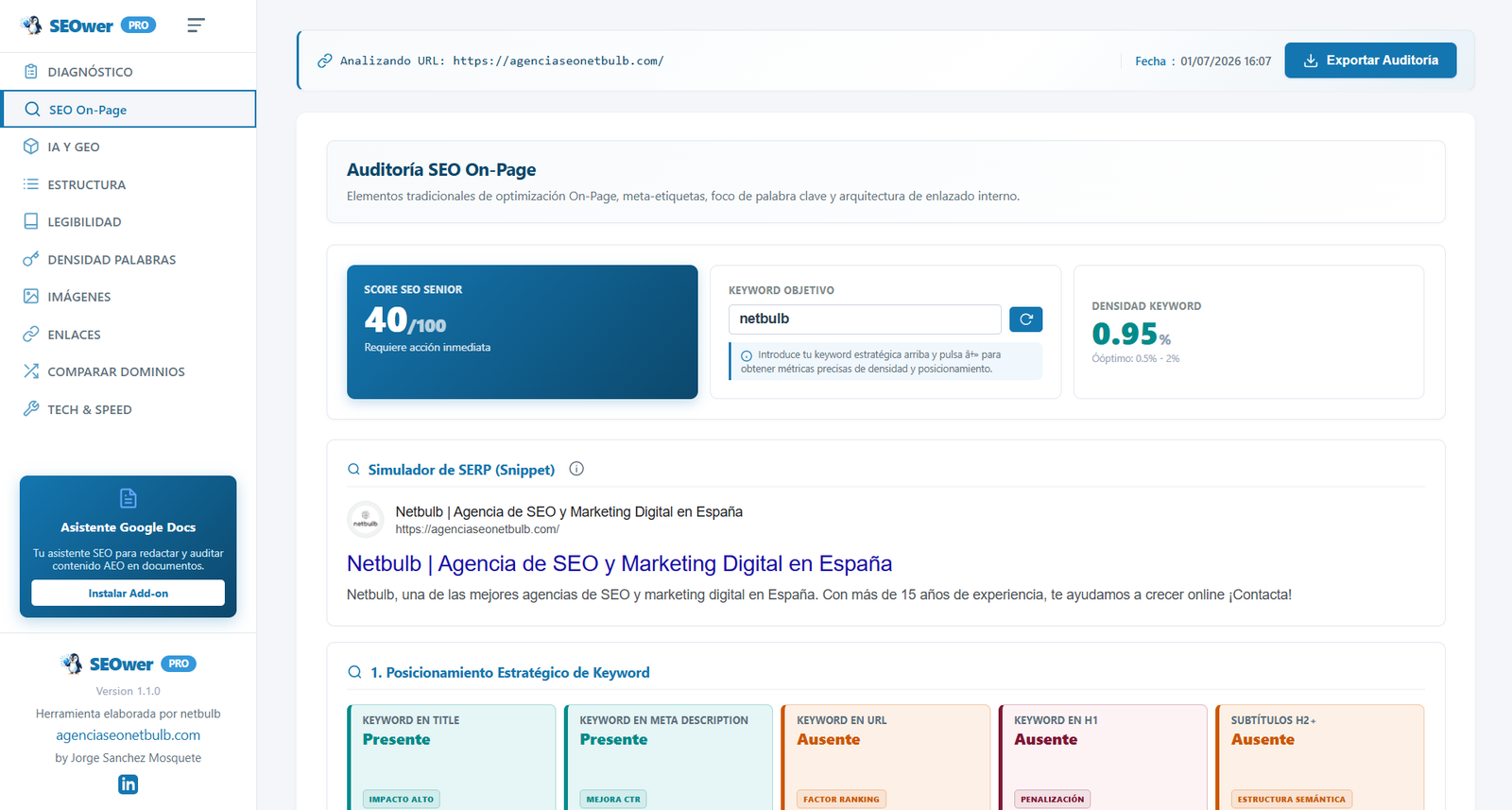Viewport: 1512px width, 810px height.
Task: Click the Google Docs document icon
Action: coord(129,498)
